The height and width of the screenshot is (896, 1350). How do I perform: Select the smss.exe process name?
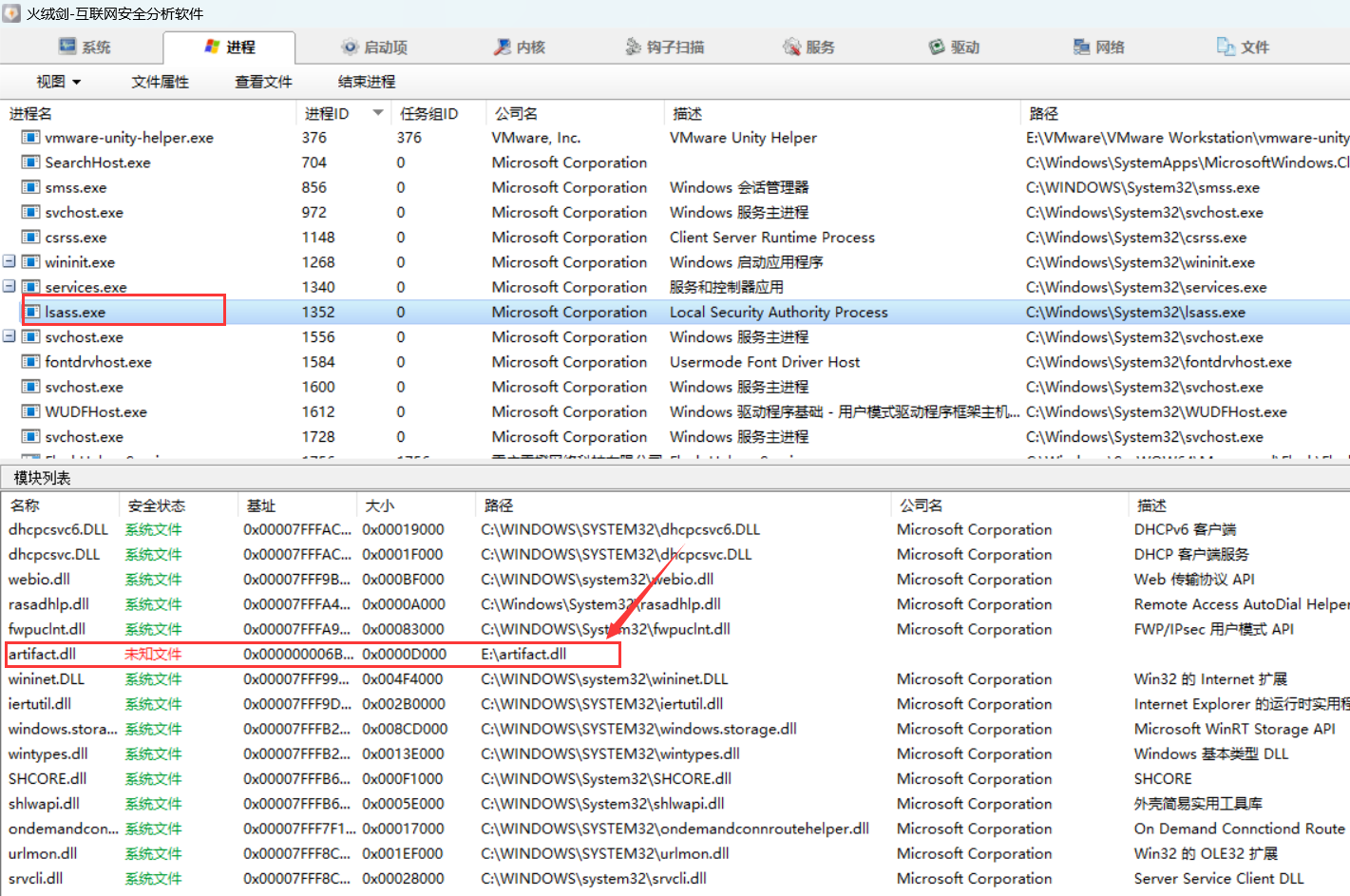pos(76,187)
